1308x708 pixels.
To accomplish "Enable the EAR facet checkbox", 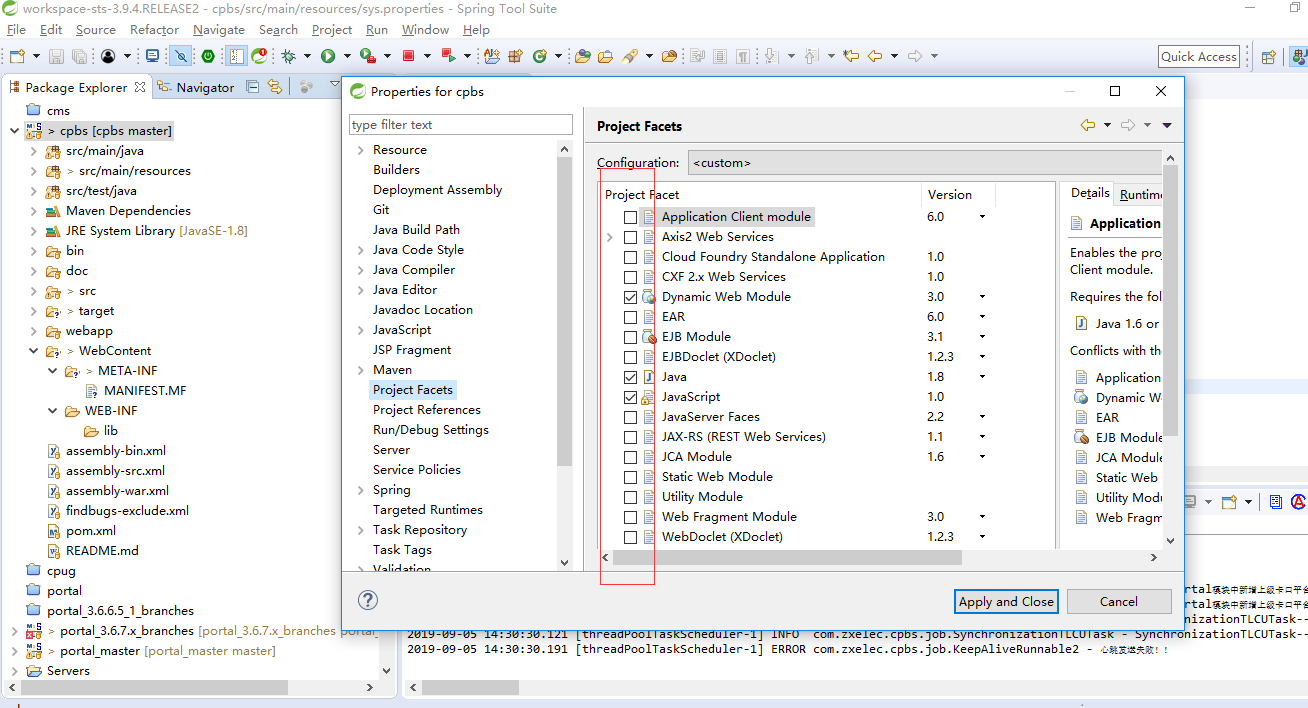I will (630, 317).
